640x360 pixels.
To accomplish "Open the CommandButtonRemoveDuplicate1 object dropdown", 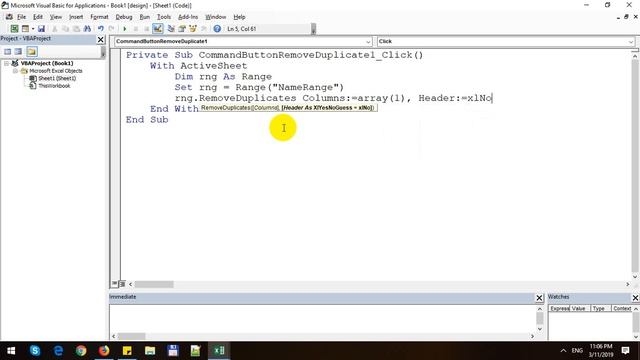I will [x=367, y=42].
